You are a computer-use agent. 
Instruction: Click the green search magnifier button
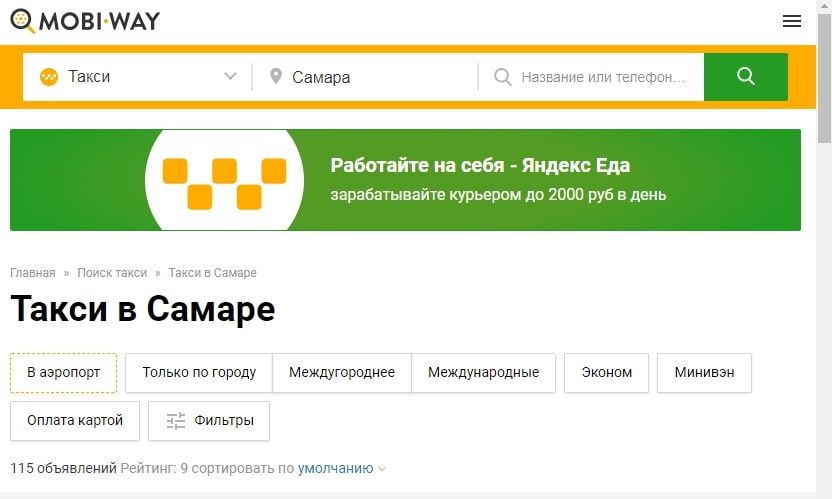point(745,77)
